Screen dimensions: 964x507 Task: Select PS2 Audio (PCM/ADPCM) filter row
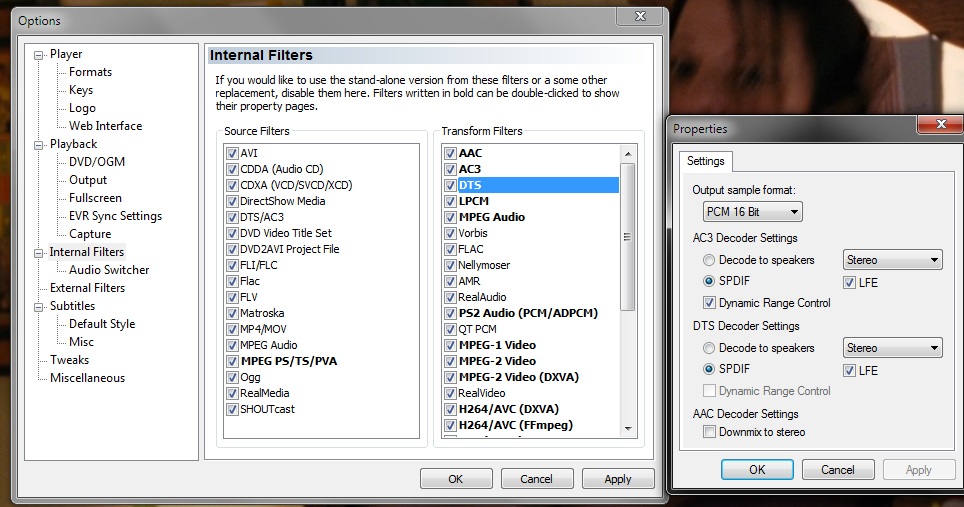pos(528,313)
